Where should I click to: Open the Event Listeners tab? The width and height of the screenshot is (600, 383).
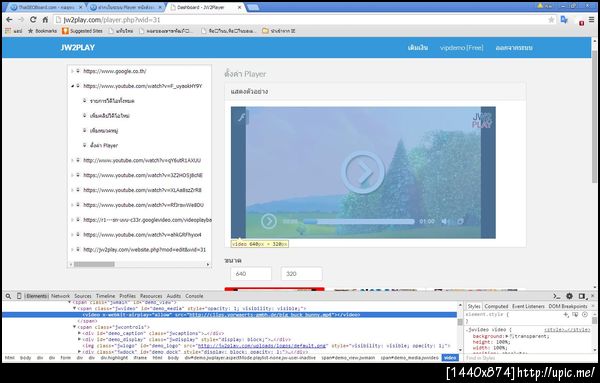pyautogui.click(x=528, y=306)
